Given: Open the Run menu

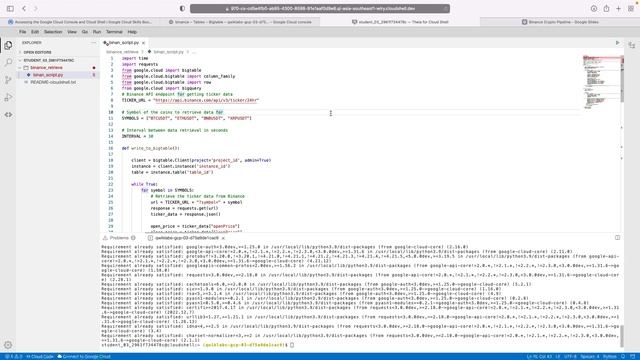Looking at the screenshot, I should 97,32.
